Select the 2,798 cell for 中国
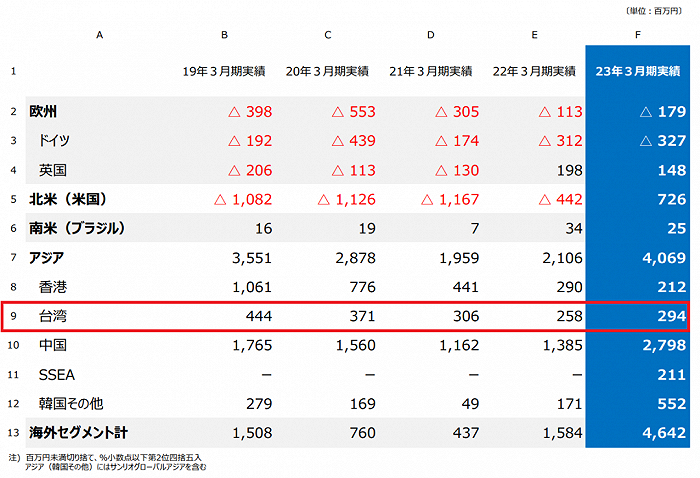The width and height of the screenshot is (700, 478). tap(663, 346)
